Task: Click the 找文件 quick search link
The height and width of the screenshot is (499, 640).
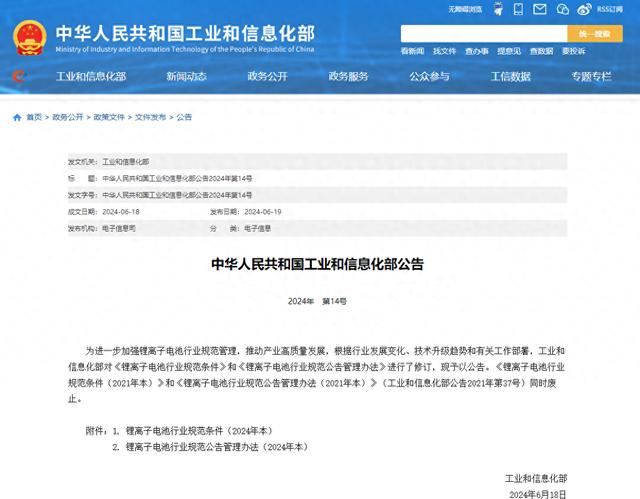Action: (x=445, y=51)
